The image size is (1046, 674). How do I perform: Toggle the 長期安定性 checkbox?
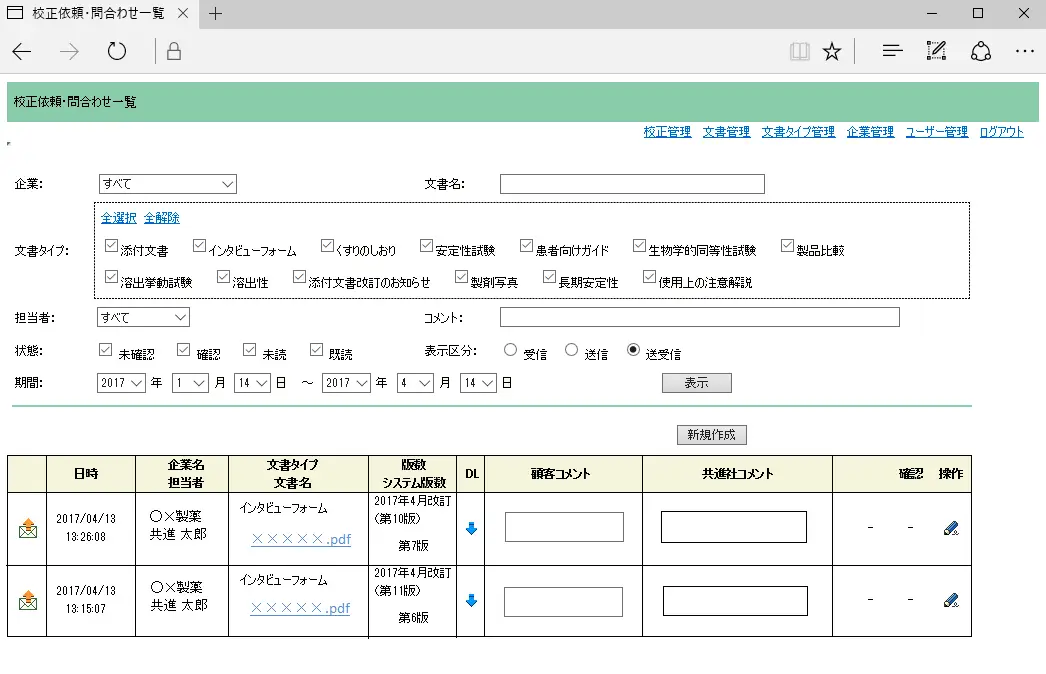[549, 276]
